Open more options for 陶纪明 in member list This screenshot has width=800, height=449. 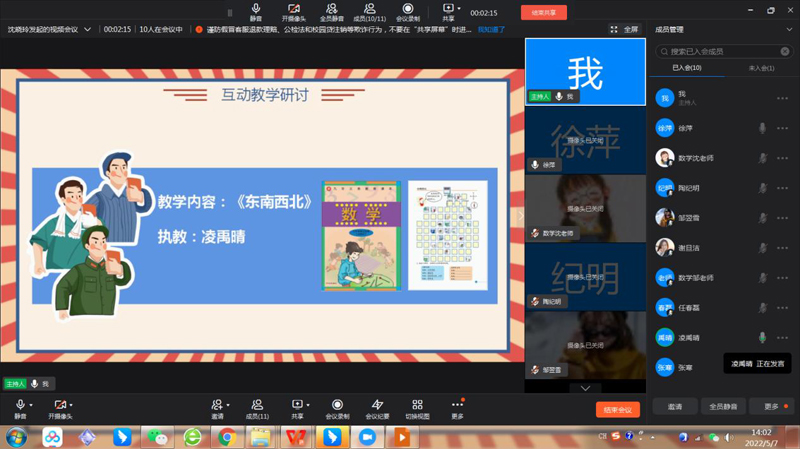782,188
